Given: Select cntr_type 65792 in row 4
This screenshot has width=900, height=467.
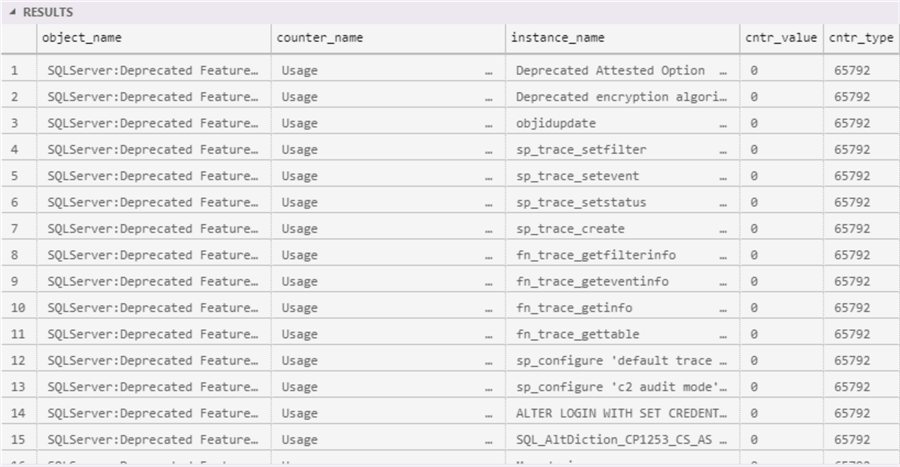Looking at the screenshot, I should pyautogui.click(x=861, y=149).
